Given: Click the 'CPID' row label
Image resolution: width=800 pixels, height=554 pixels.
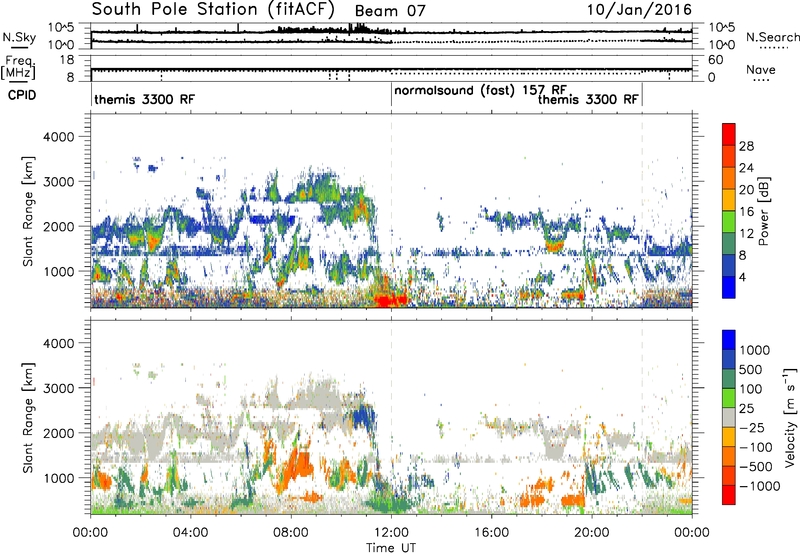Looking at the screenshot, I should coord(22,95).
